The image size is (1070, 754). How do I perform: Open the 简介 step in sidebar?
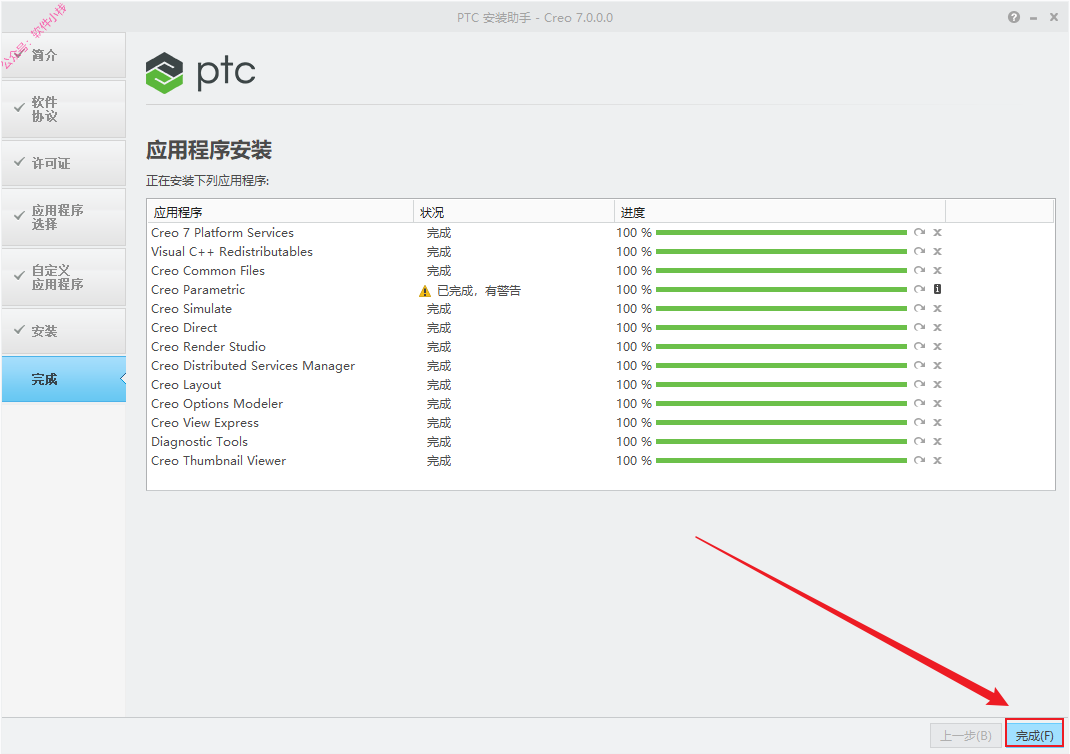coord(63,55)
